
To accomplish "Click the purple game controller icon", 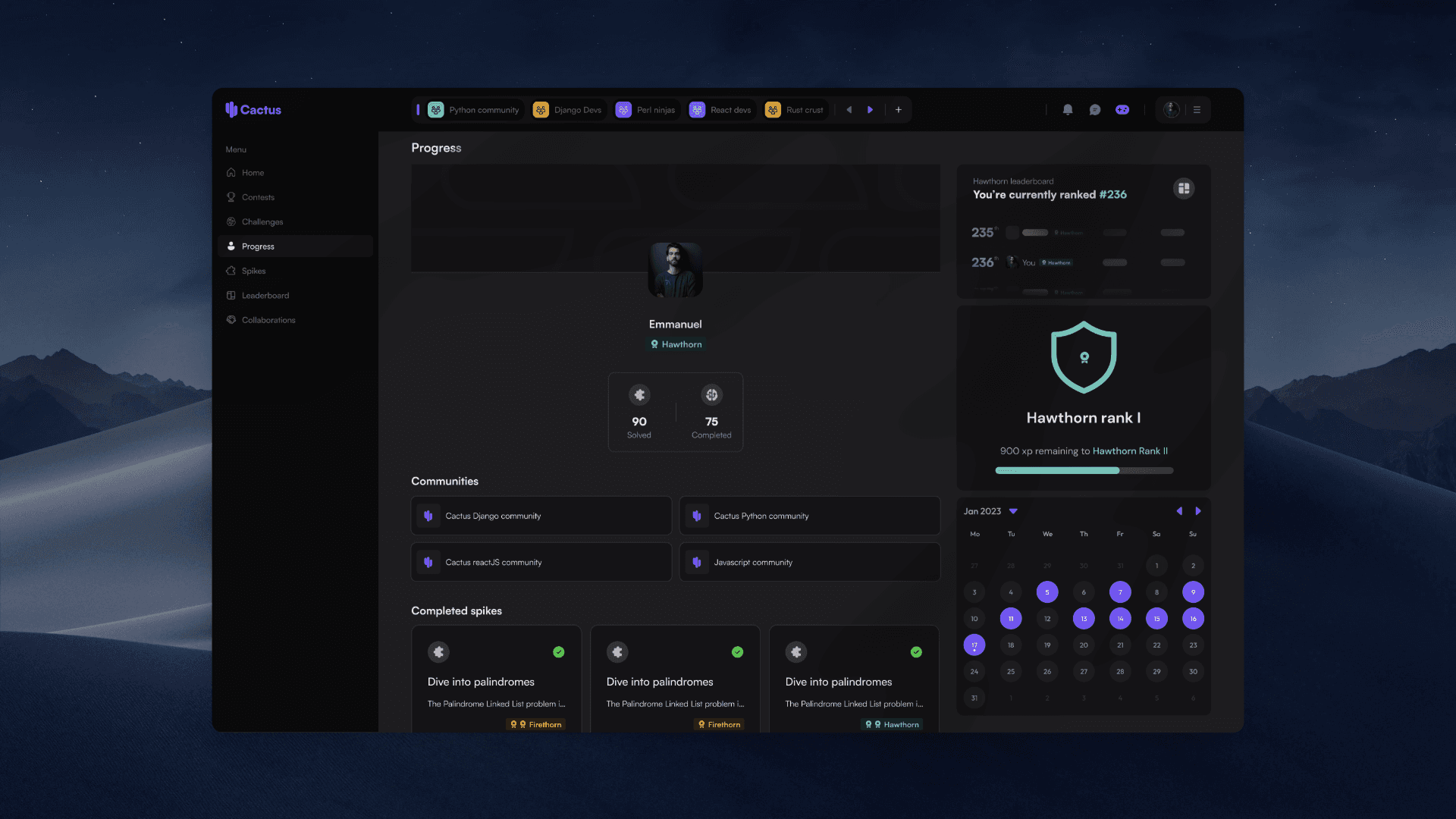I will (x=1122, y=110).
